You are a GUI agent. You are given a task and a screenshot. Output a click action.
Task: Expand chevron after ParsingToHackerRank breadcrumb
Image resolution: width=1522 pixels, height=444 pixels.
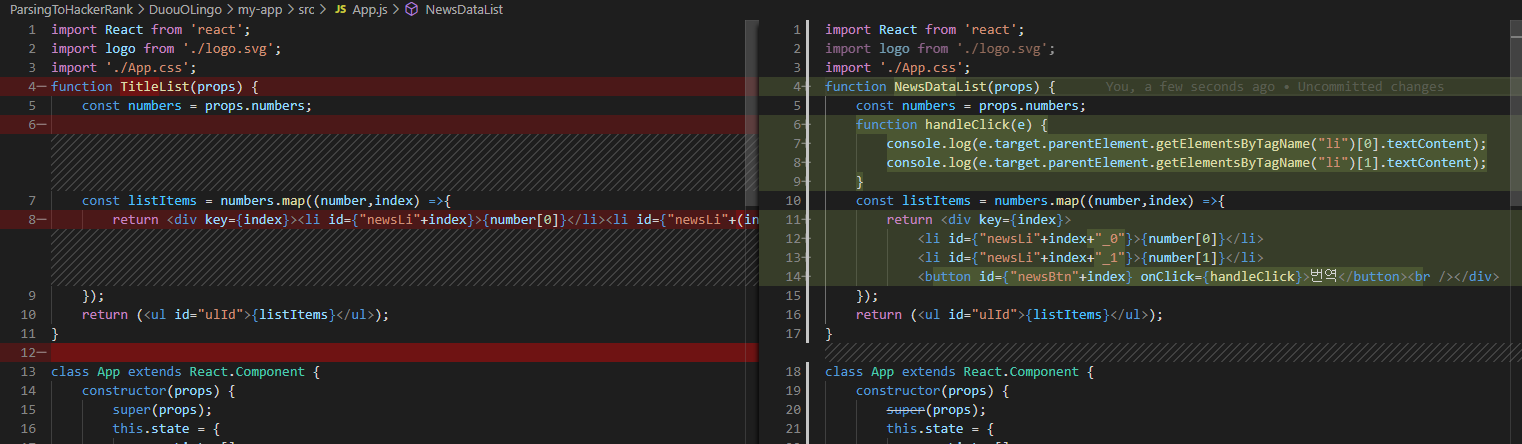click(x=142, y=9)
